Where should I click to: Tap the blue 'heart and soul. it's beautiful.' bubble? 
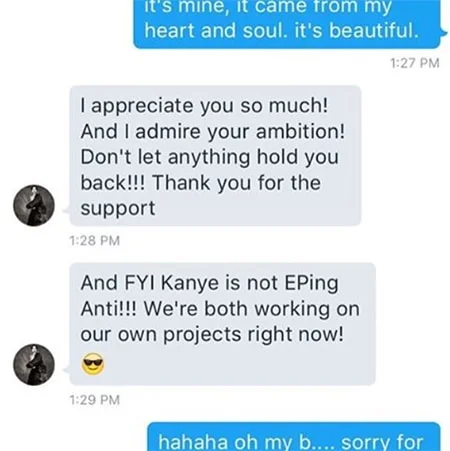[287, 24]
